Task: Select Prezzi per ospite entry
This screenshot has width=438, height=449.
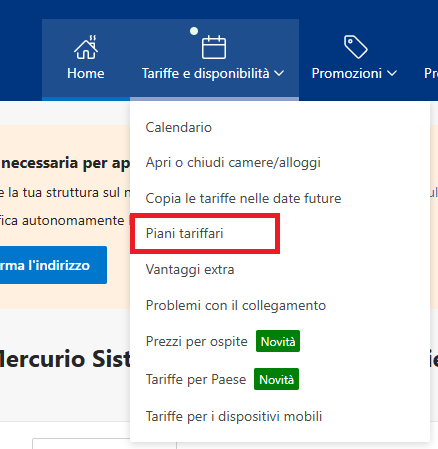Action: point(196,341)
